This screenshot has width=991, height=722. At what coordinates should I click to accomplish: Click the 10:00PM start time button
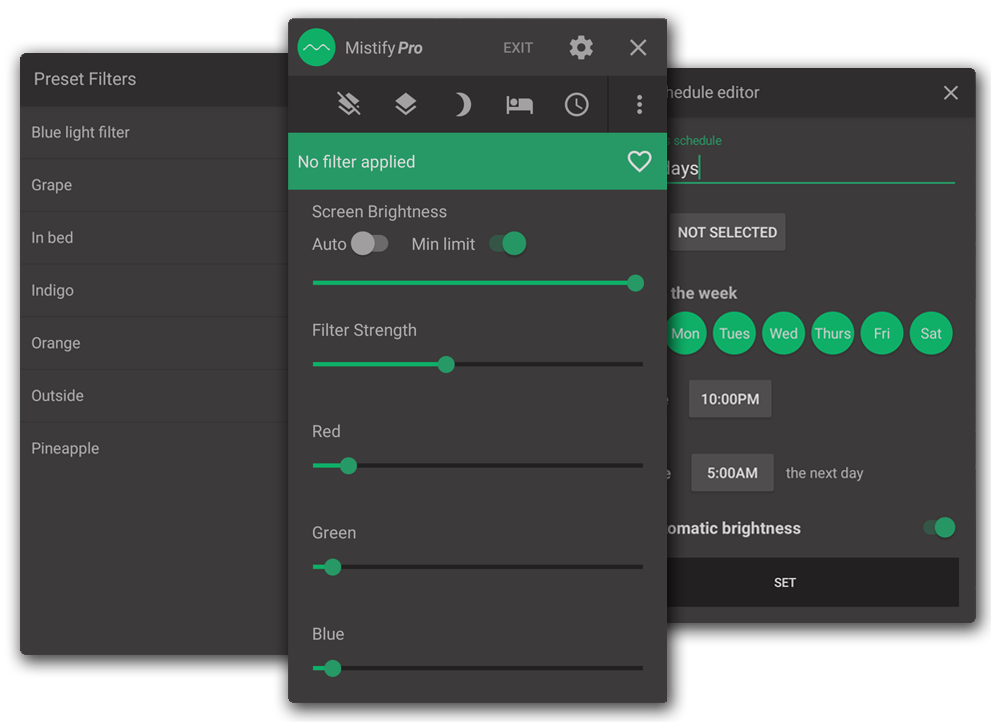[x=730, y=399]
